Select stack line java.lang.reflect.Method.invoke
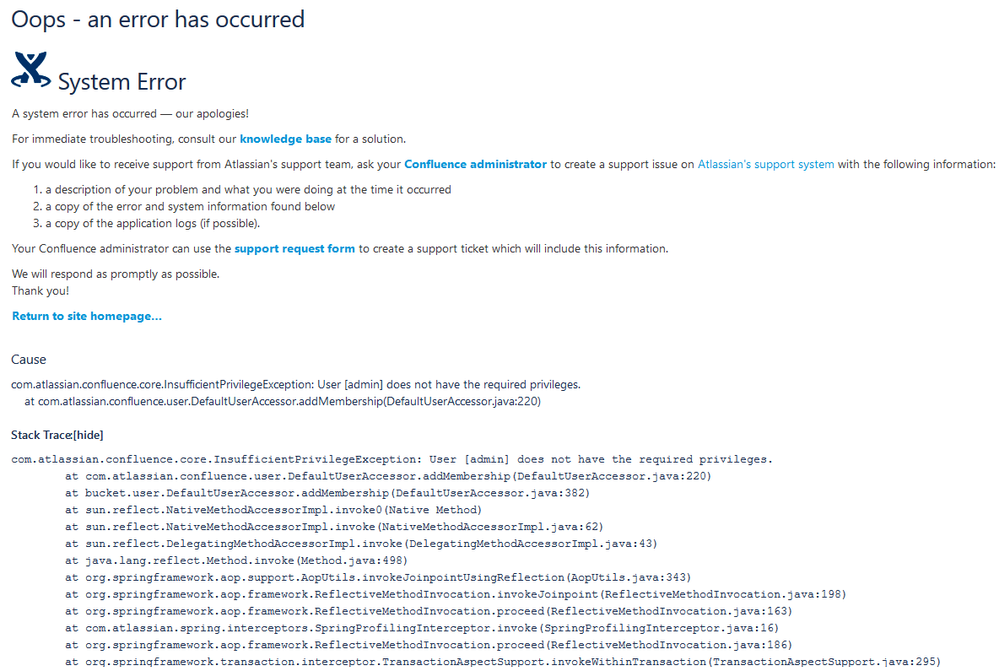Screen dimensions: 999x667 pos(236,561)
